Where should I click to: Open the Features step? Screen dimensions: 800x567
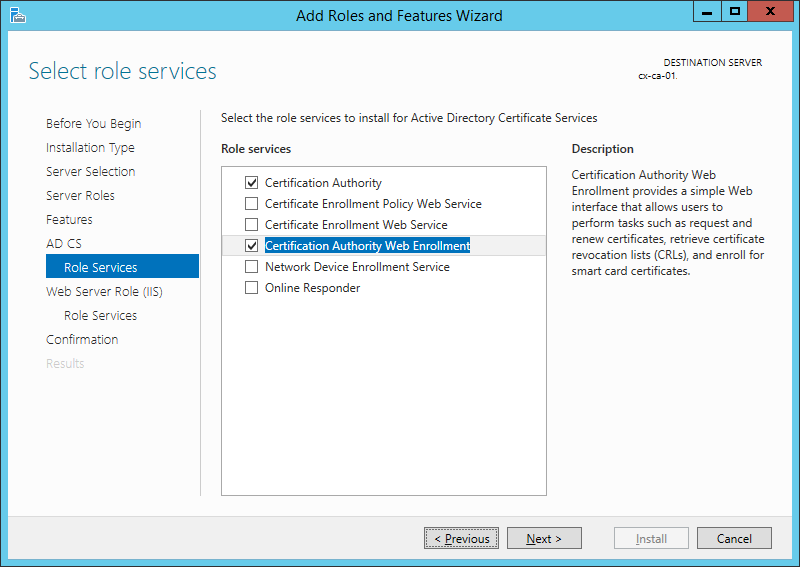[69, 220]
